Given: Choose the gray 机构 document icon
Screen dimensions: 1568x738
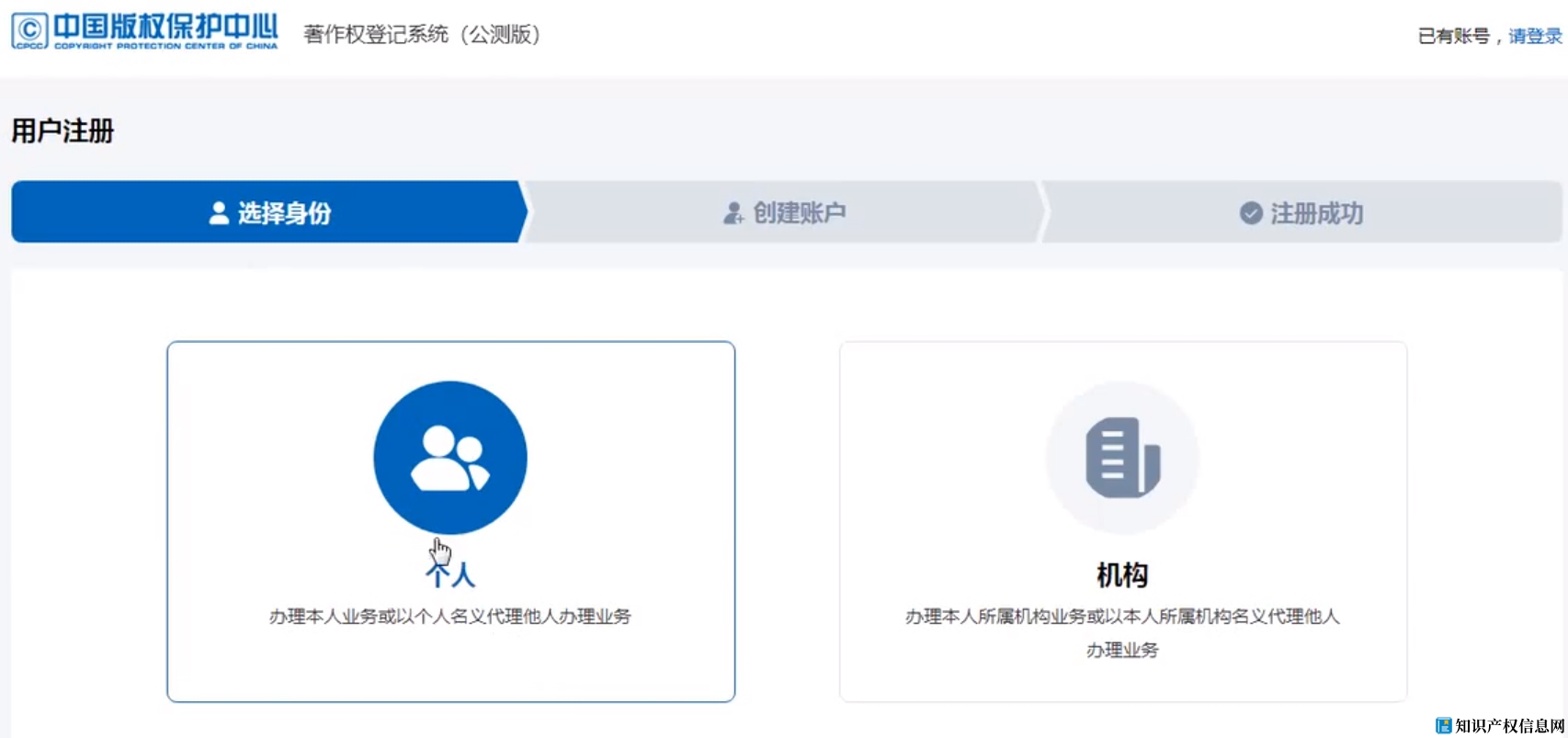Looking at the screenshot, I should [x=1122, y=457].
